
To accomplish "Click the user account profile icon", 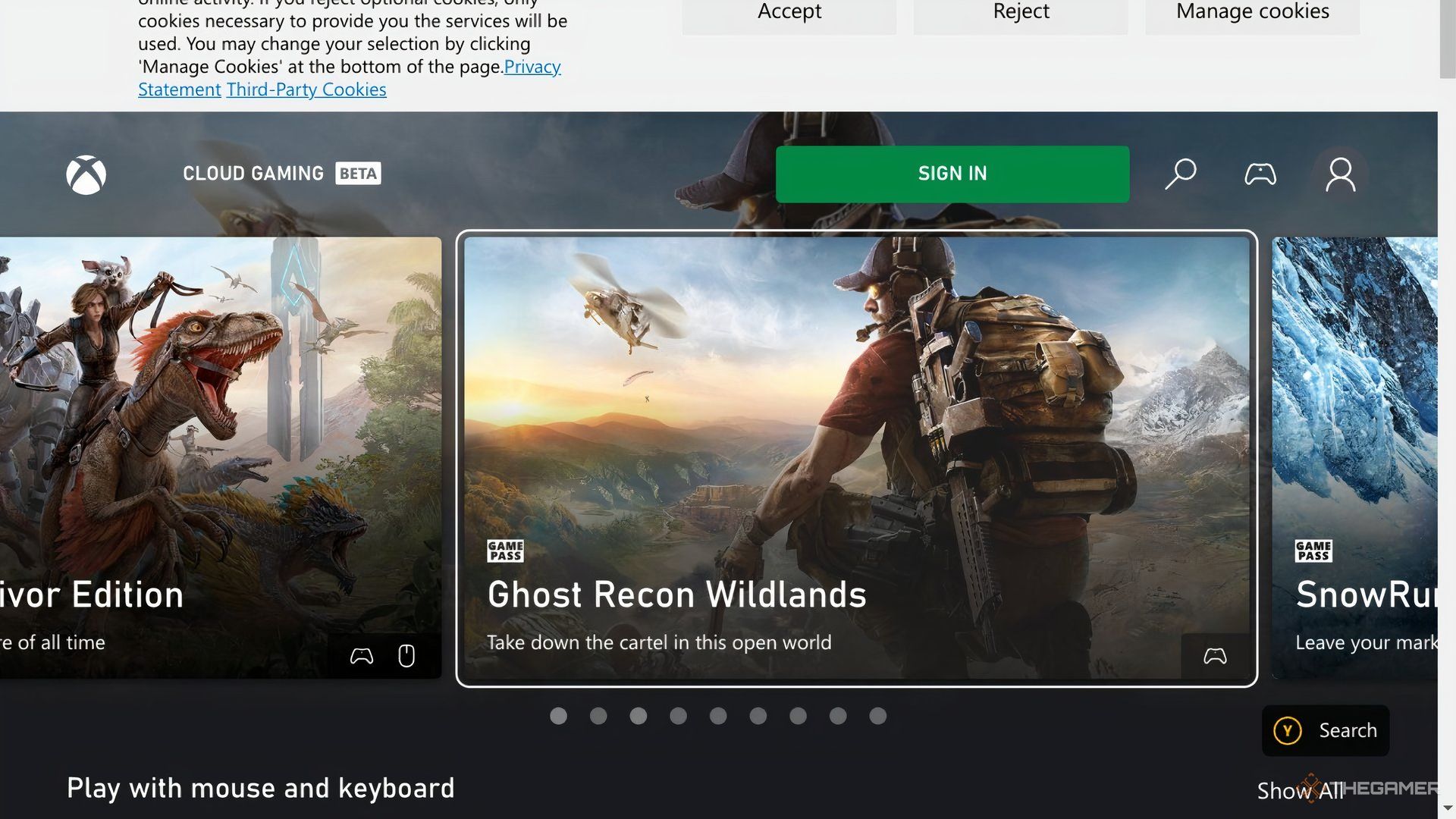I will click(x=1339, y=173).
